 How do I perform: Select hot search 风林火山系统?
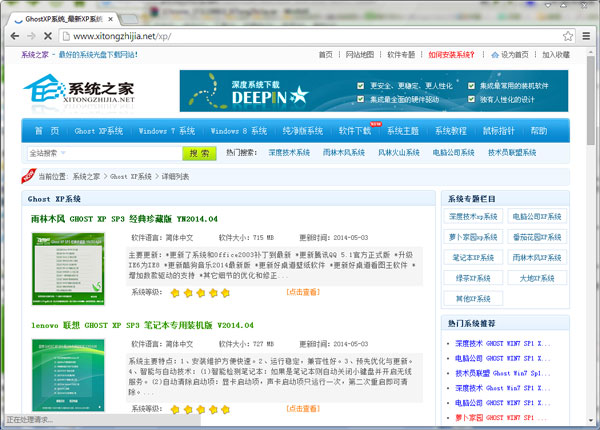[x=399, y=153]
